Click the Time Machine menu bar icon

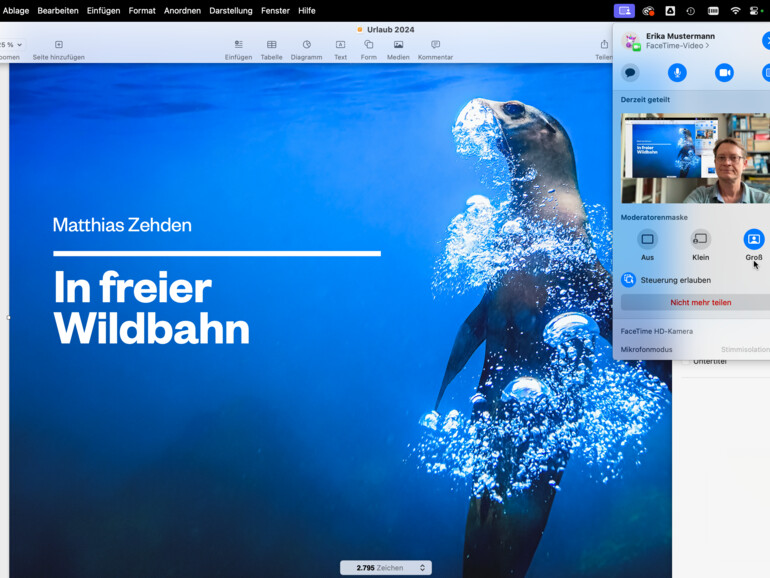click(690, 11)
